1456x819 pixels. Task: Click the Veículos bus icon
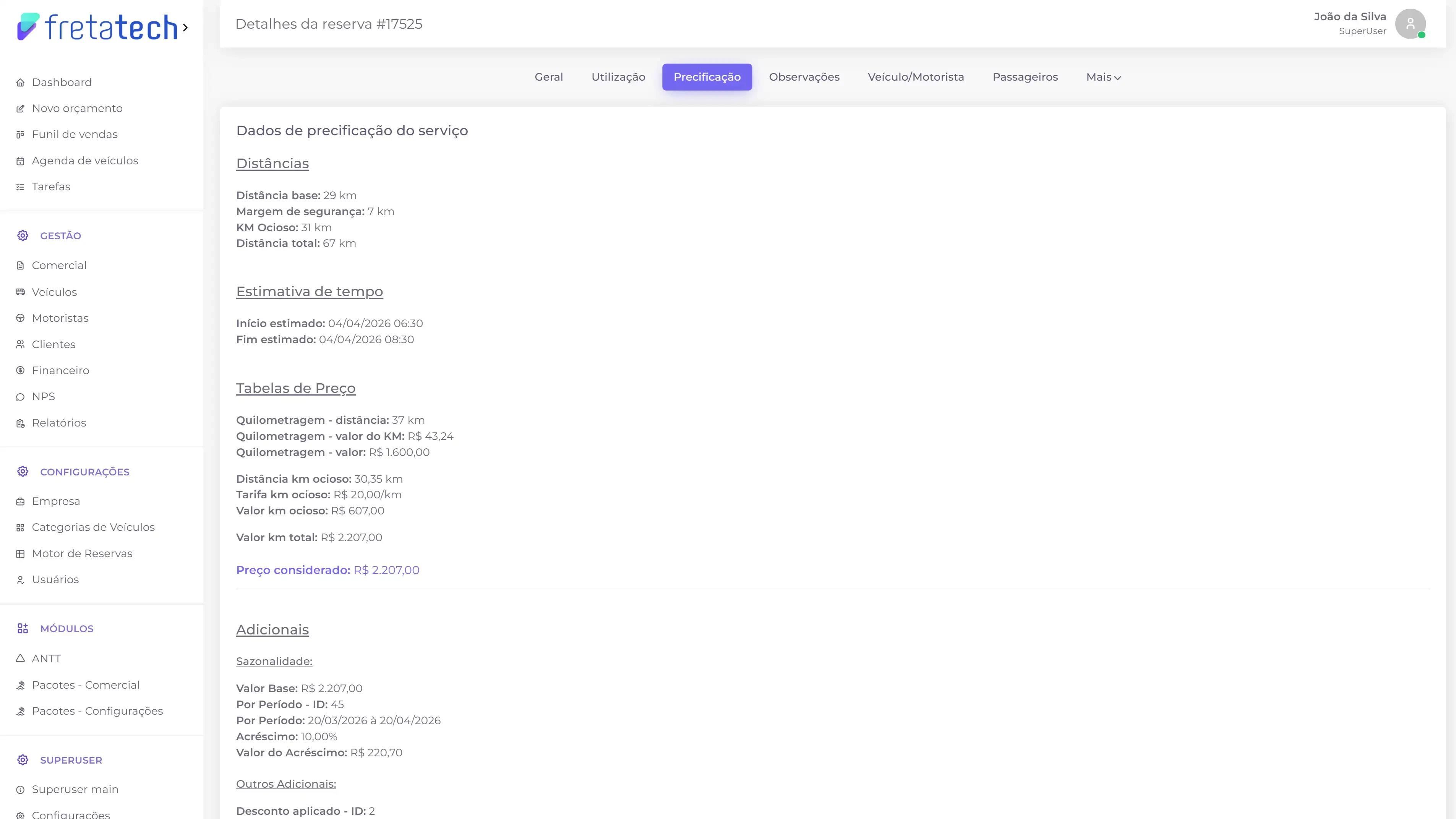pyautogui.click(x=20, y=292)
